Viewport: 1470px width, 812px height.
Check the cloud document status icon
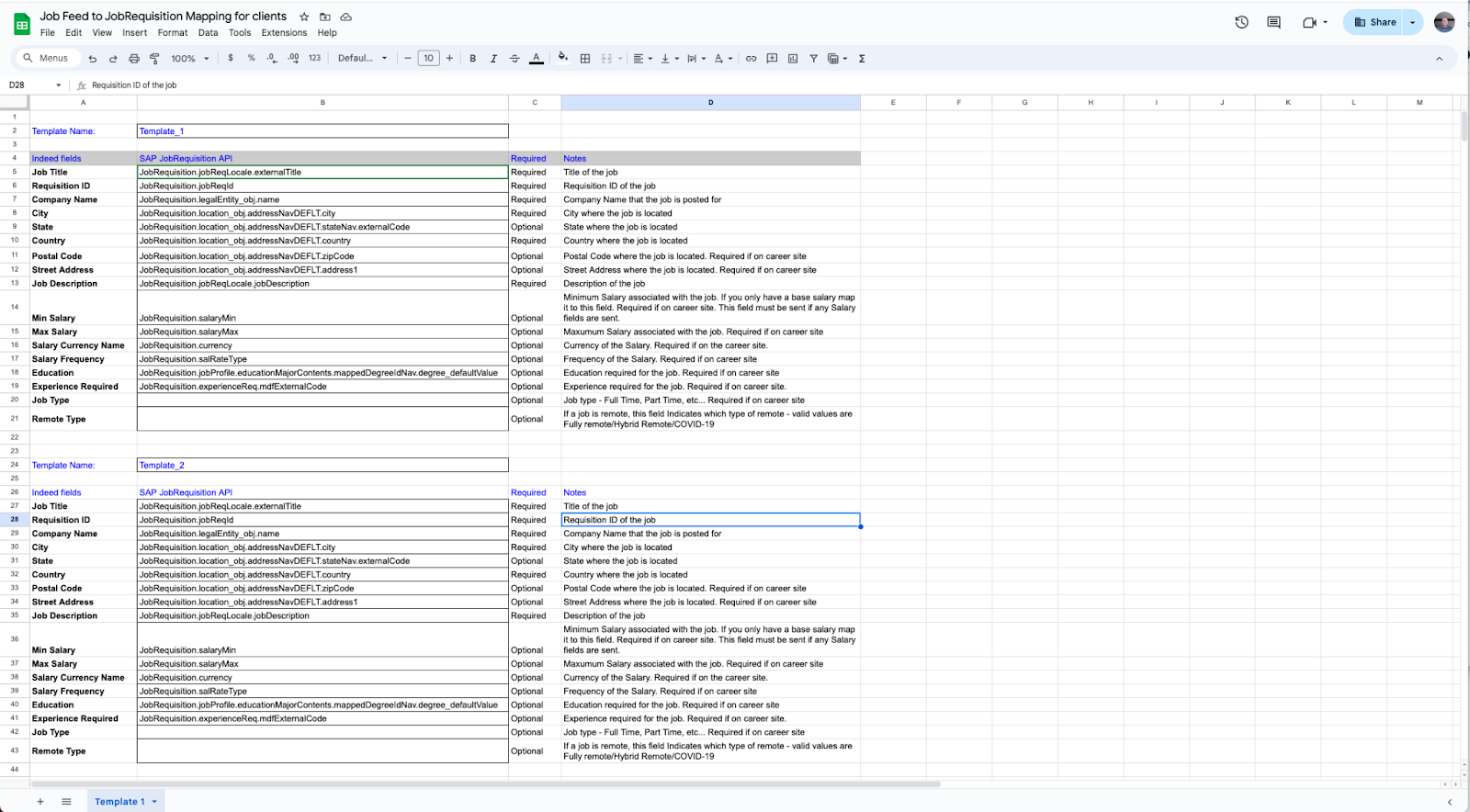pyautogui.click(x=346, y=17)
